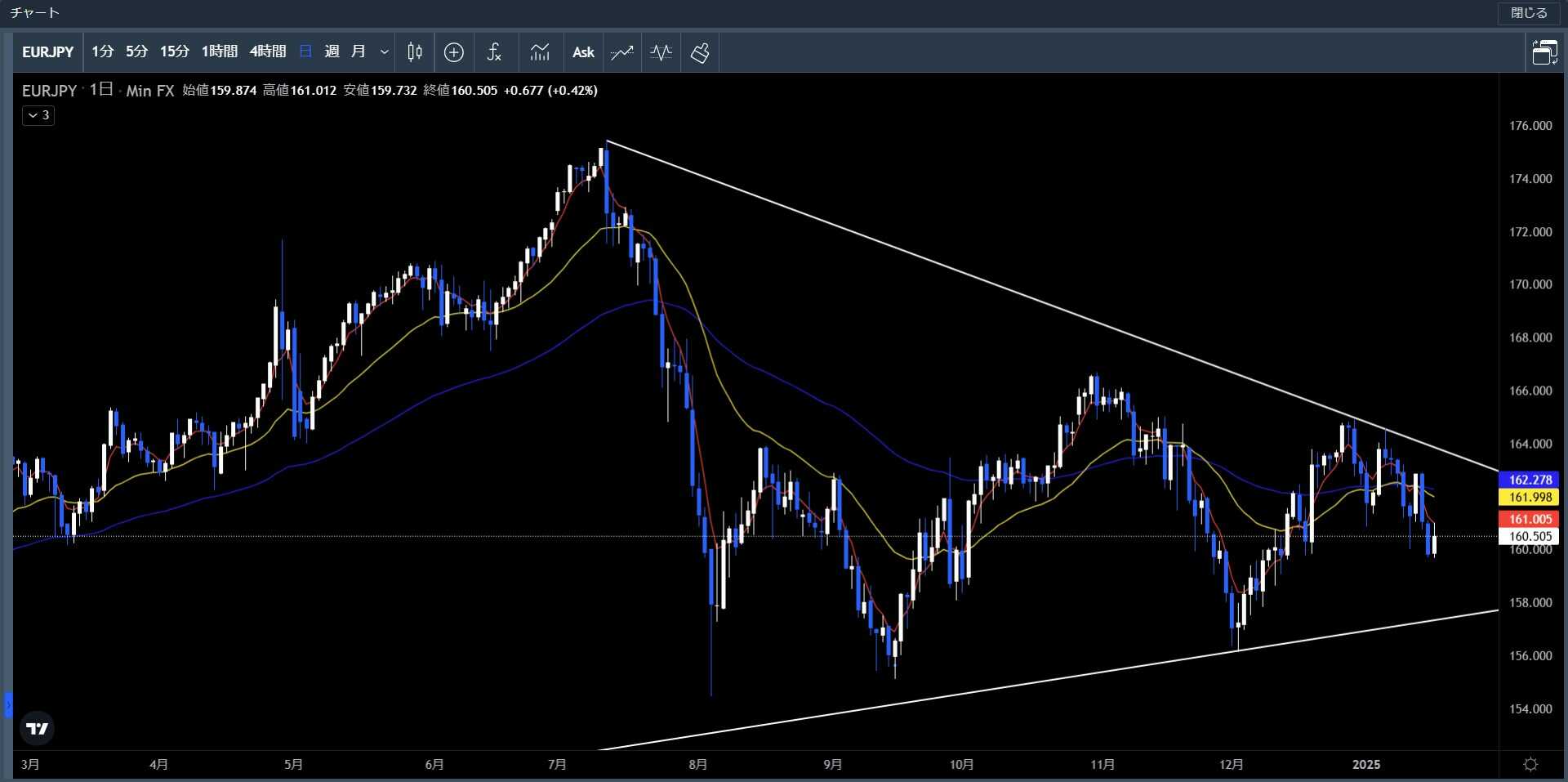Image resolution: width=1568 pixels, height=782 pixels.
Task: Open the EURJPY symbol search
Action: [47, 52]
